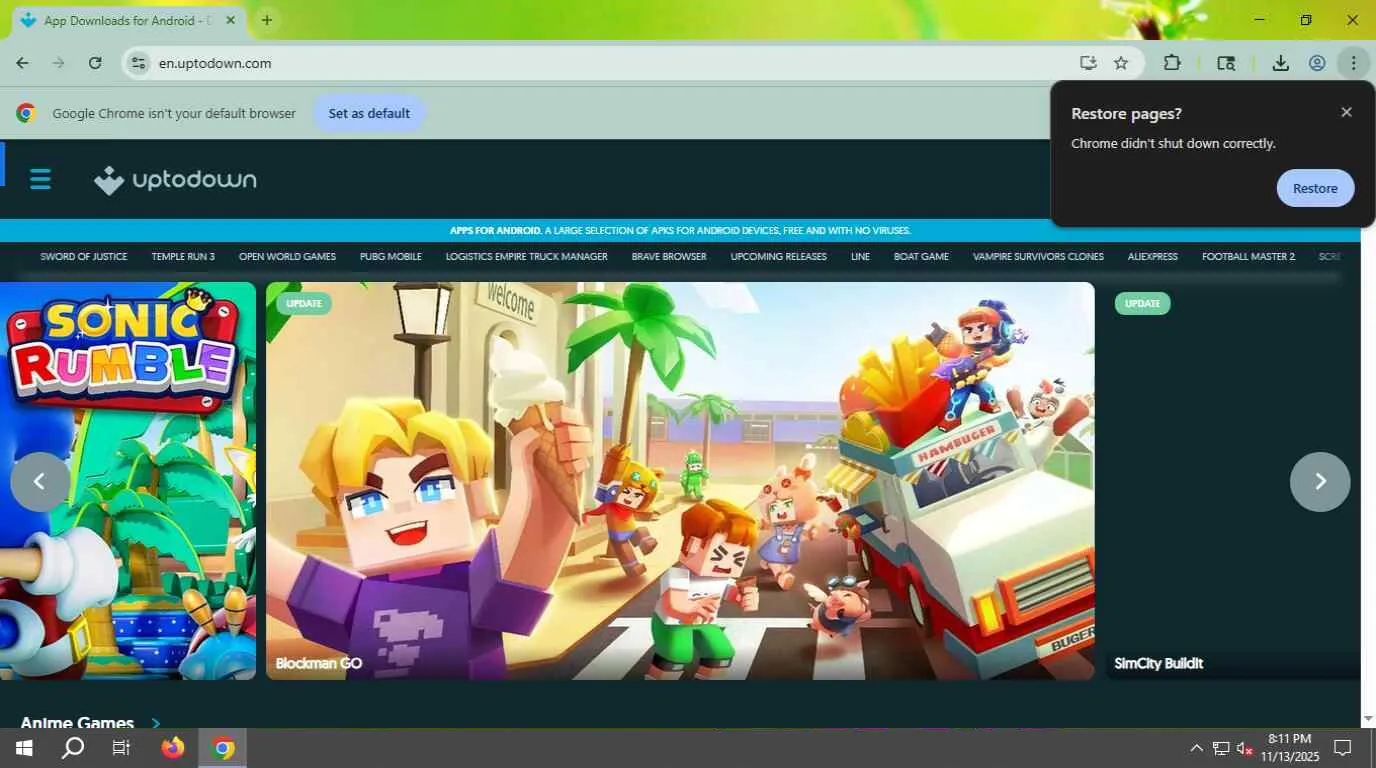Open the Uptodown hamburger menu

[x=40, y=180]
